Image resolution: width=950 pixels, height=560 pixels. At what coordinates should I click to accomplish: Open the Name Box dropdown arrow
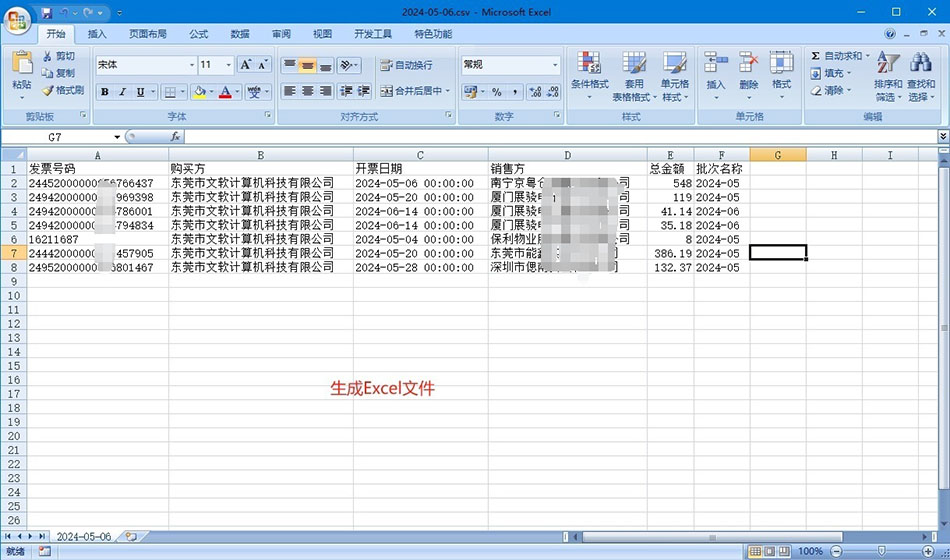click(117, 136)
